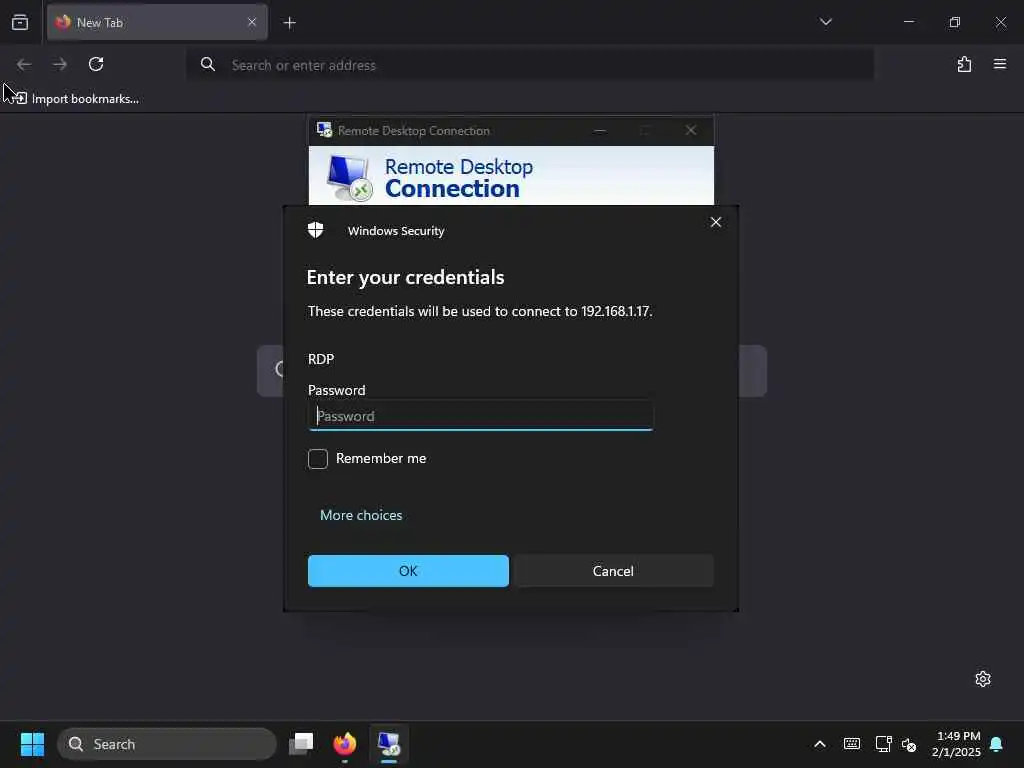
Task: Click the address bar search magnifier icon
Action: pyautogui.click(x=208, y=64)
